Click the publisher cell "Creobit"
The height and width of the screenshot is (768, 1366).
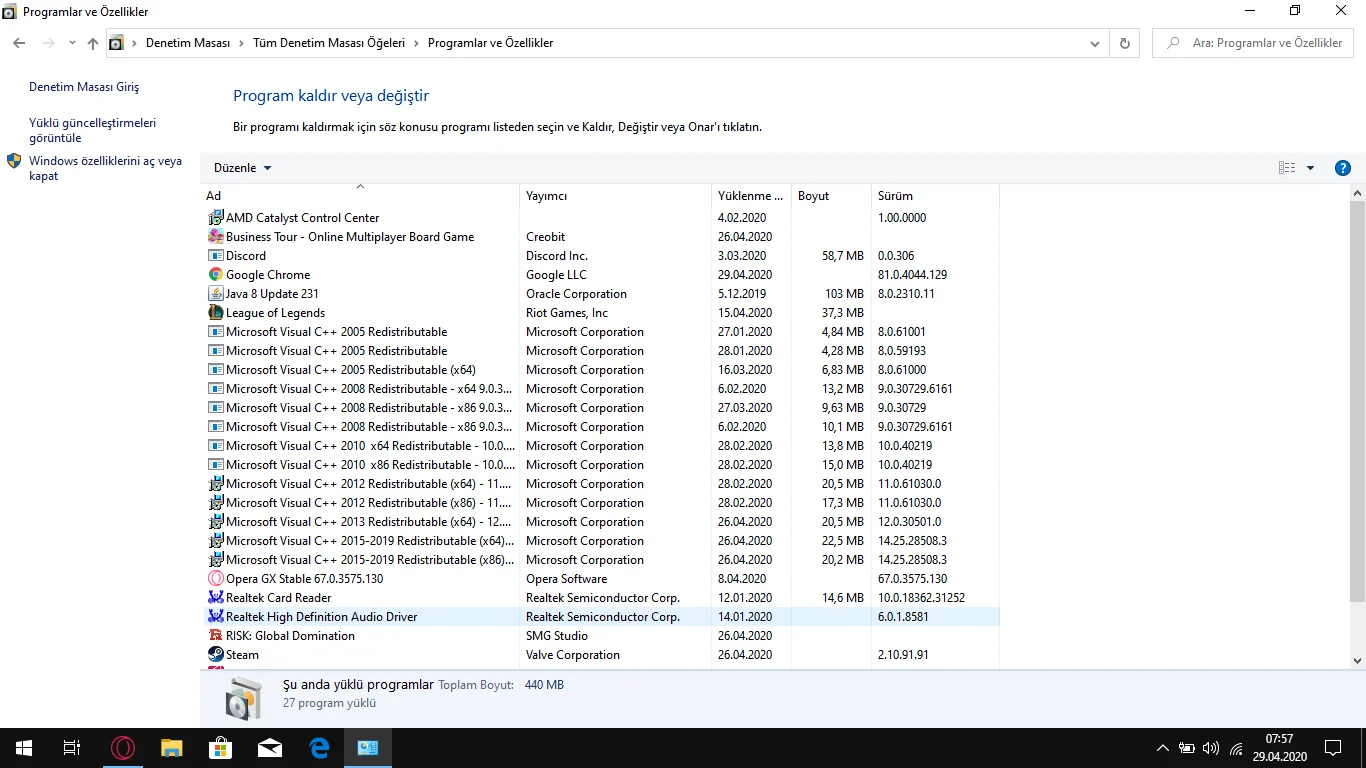pos(546,237)
